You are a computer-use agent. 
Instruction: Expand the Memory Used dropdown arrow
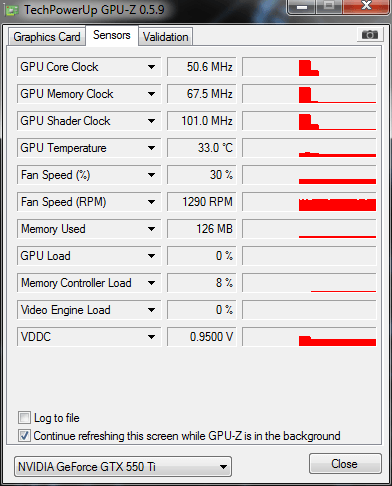[x=151, y=229]
